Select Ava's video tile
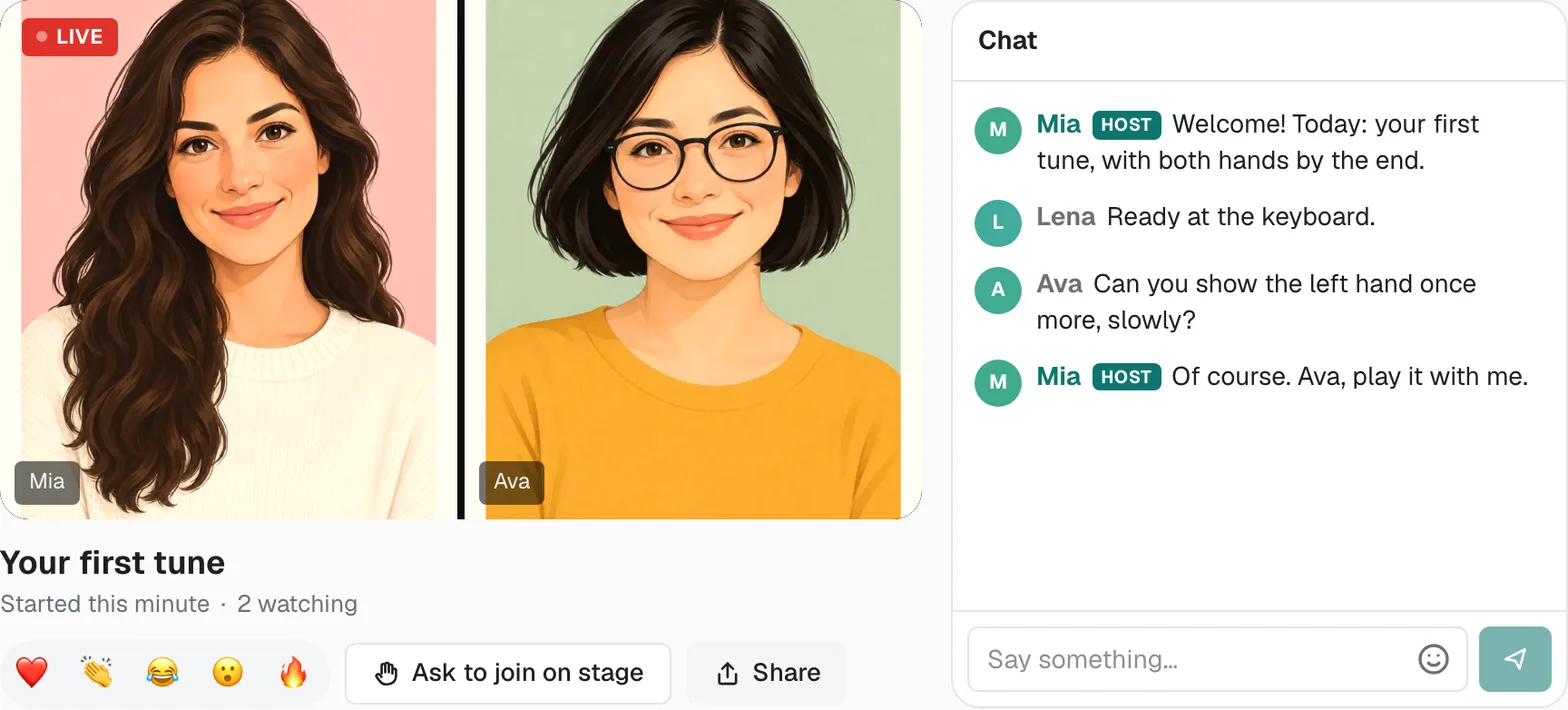The height and width of the screenshot is (710, 1568). coord(693,259)
